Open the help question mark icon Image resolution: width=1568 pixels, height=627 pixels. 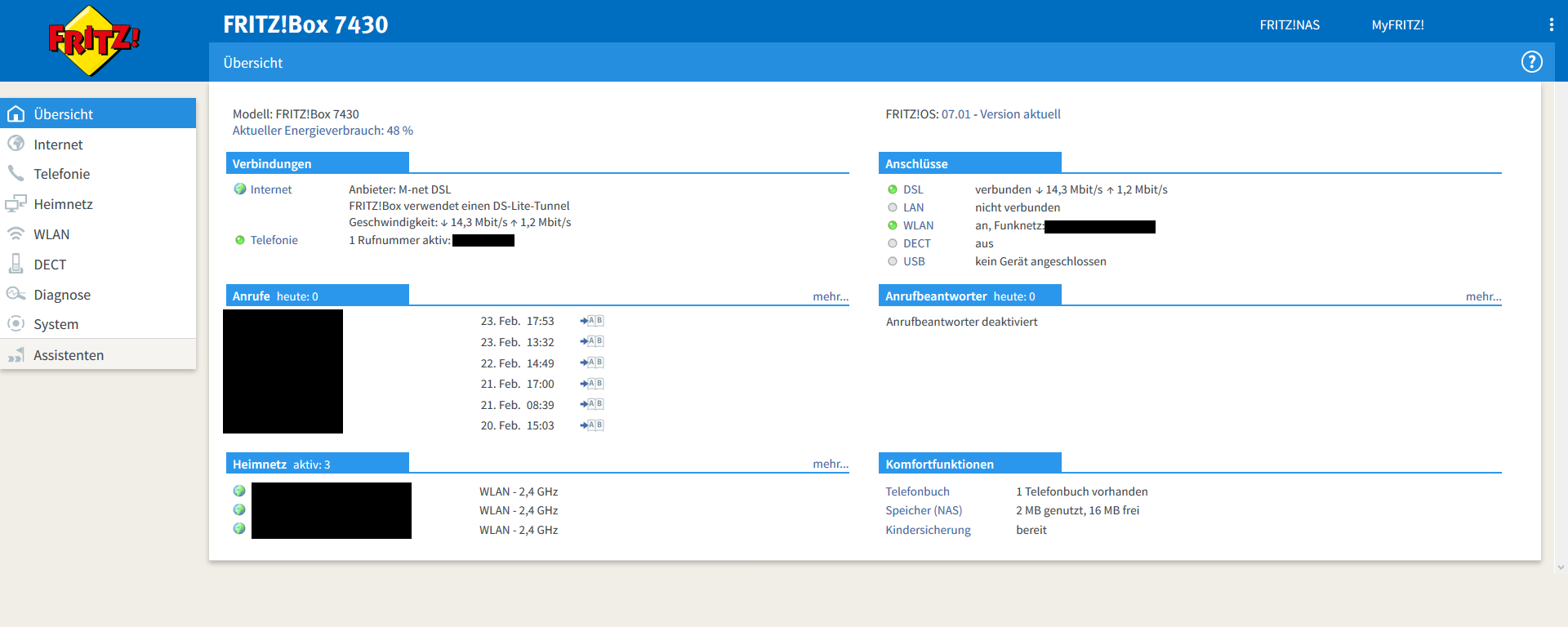[1532, 62]
